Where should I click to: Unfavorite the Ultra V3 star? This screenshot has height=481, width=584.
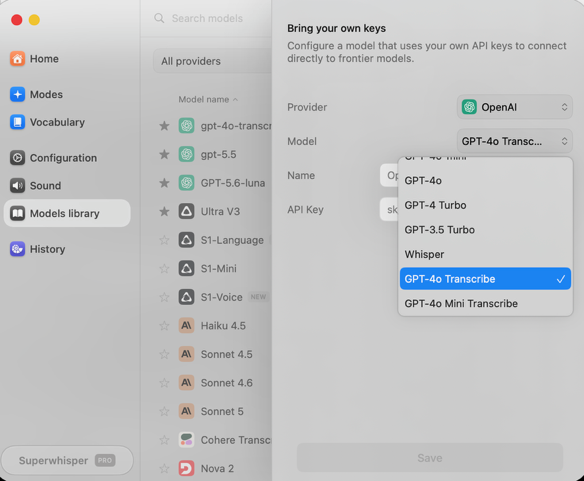click(x=164, y=212)
